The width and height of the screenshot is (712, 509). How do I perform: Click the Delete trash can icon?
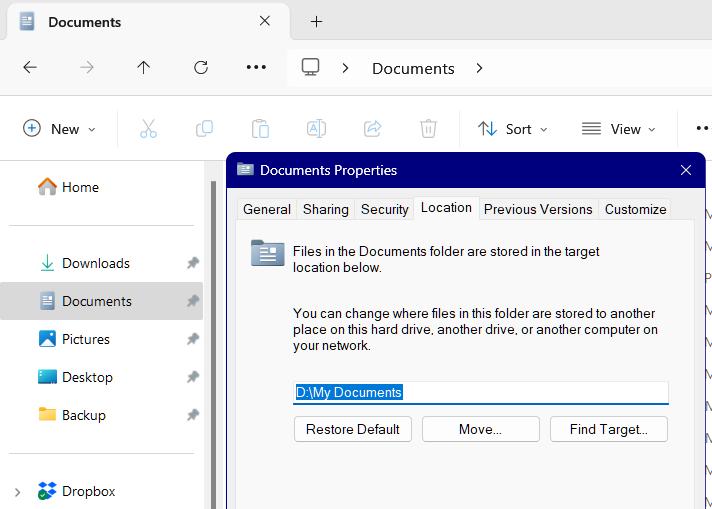tap(428, 129)
